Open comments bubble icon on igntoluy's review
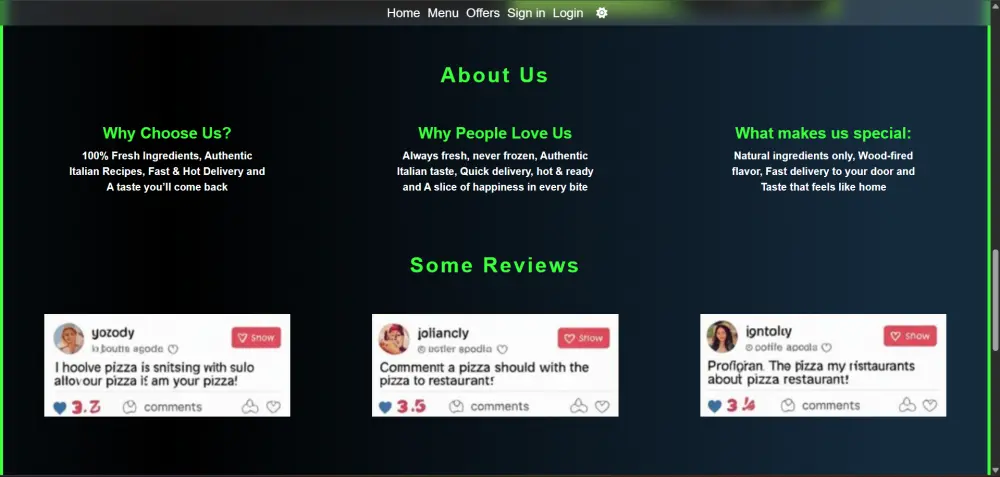The height and width of the screenshot is (477, 1000). 788,405
